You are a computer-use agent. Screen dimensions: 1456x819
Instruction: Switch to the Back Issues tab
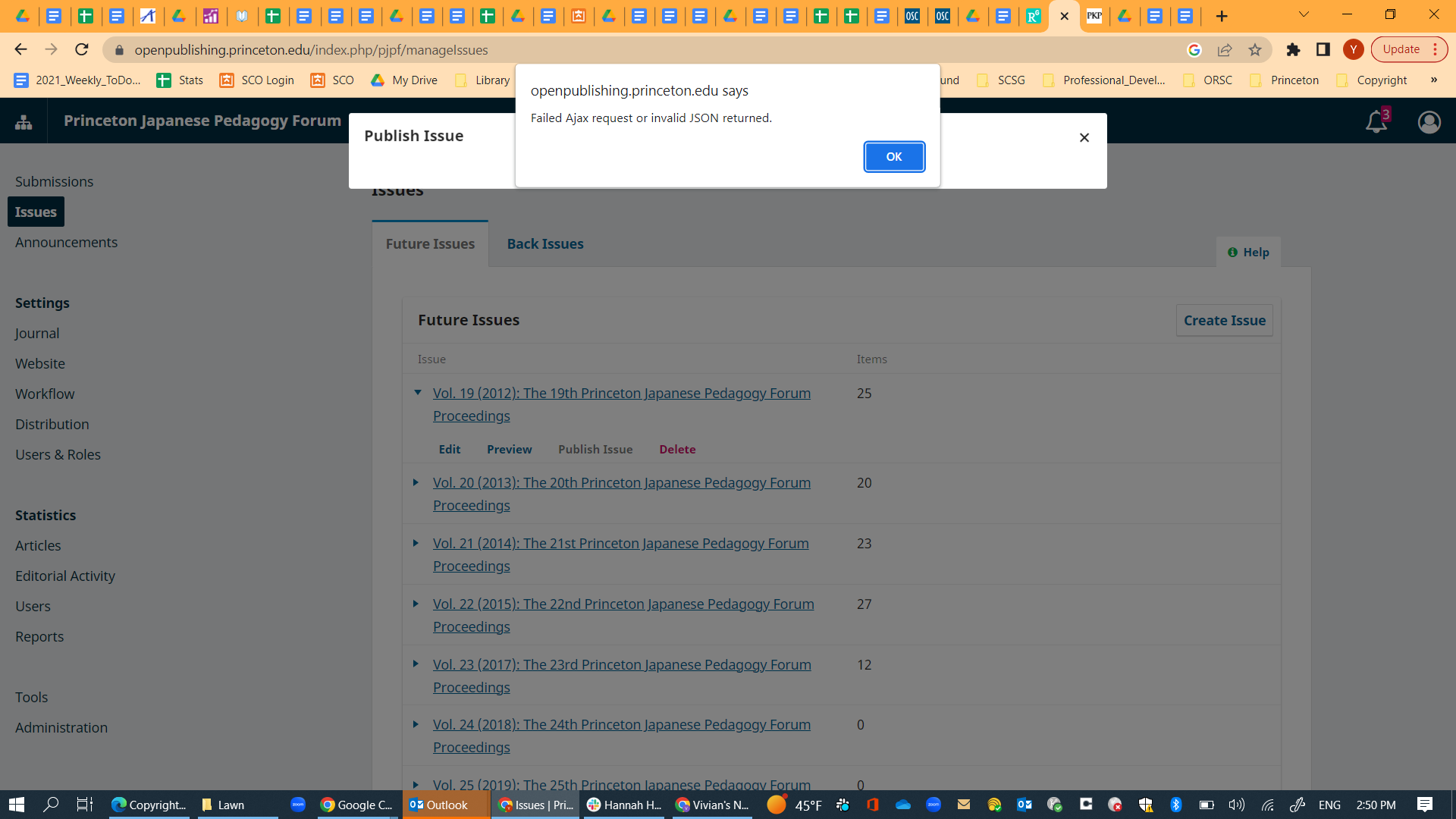pyautogui.click(x=545, y=243)
